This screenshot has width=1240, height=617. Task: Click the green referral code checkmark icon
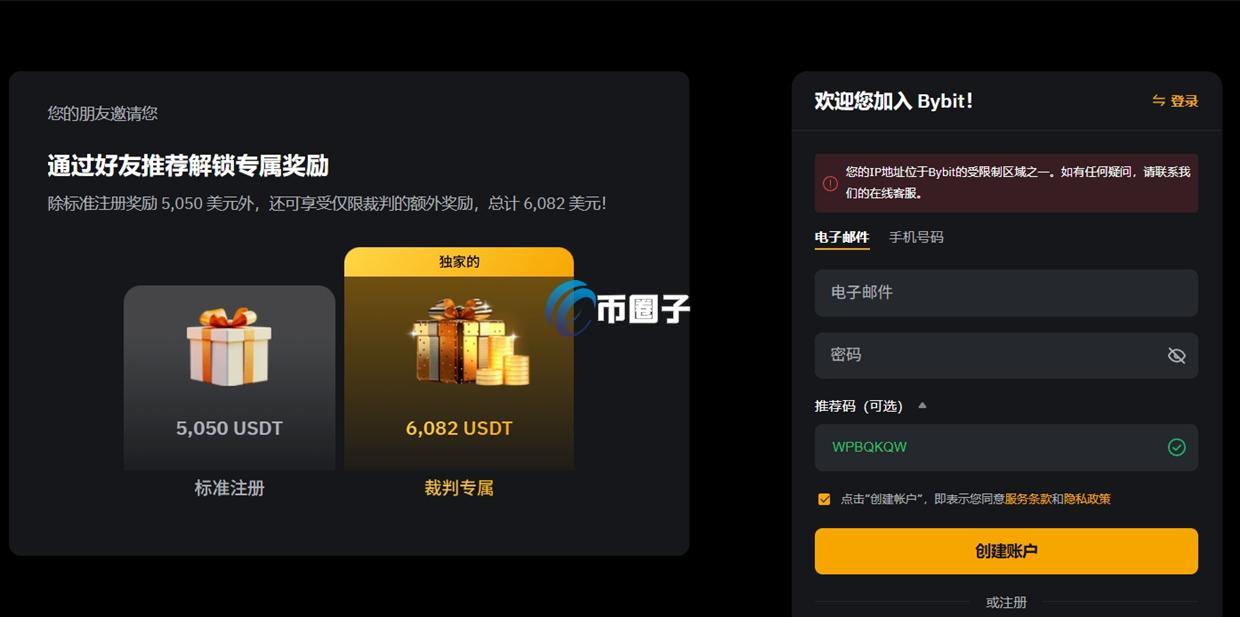[x=1177, y=447]
